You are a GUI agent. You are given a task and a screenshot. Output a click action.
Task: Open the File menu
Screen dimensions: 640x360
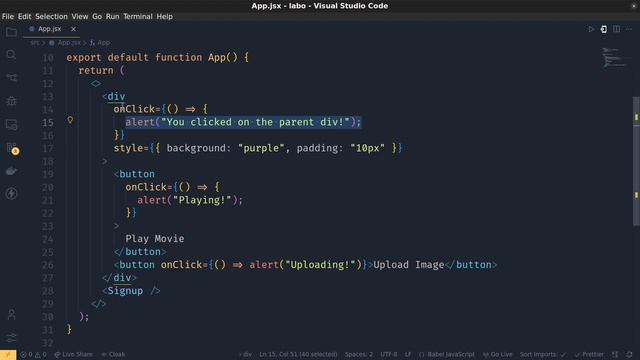point(8,17)
